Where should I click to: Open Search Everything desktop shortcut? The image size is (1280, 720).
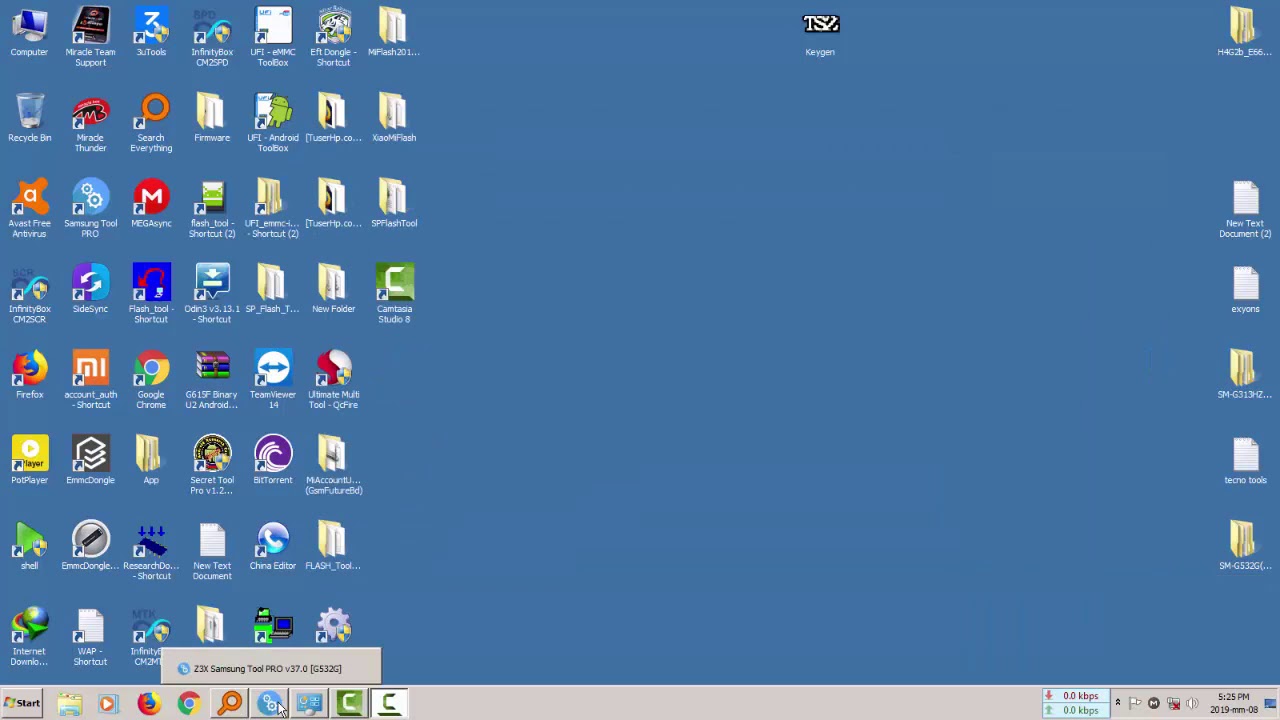[151, 123]
